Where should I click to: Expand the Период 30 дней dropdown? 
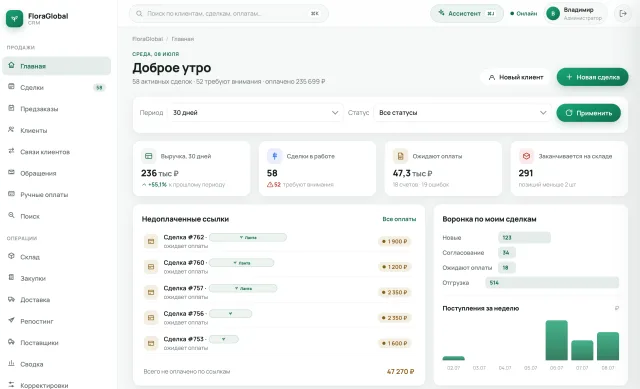click(x=256, y=113)
